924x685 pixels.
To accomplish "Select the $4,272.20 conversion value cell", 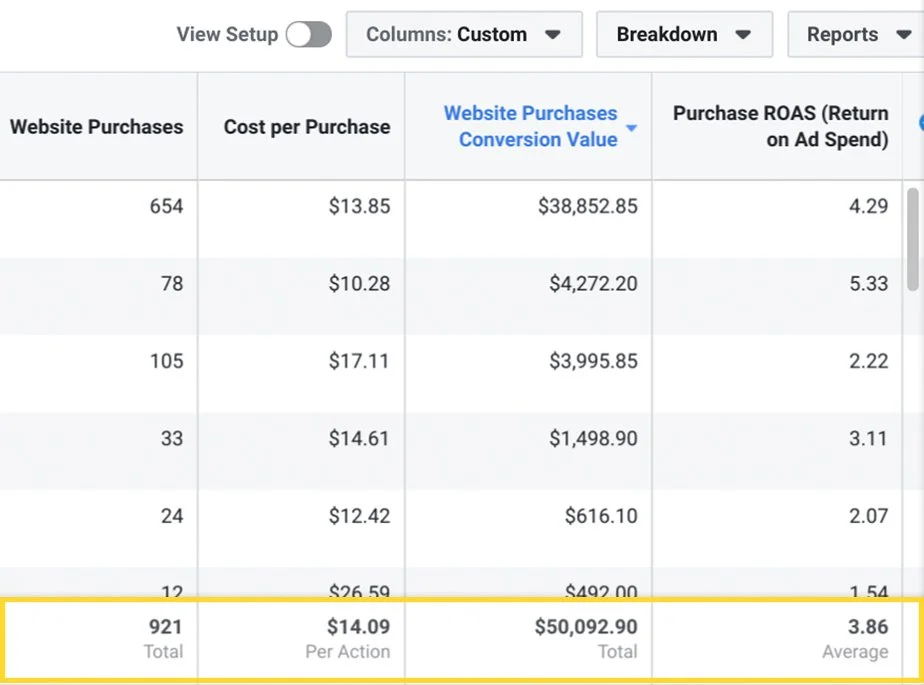I will (x=592, y=284).
